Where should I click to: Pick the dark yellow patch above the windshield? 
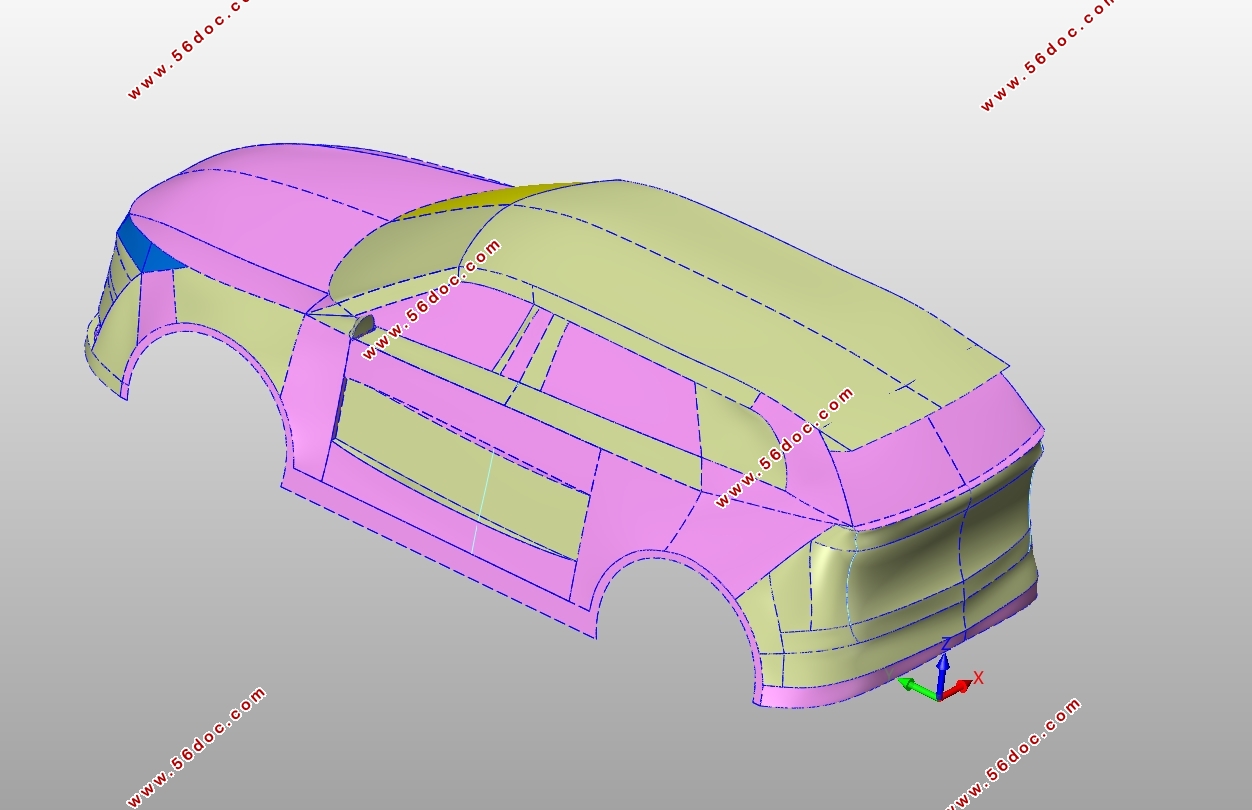[470, 201]
